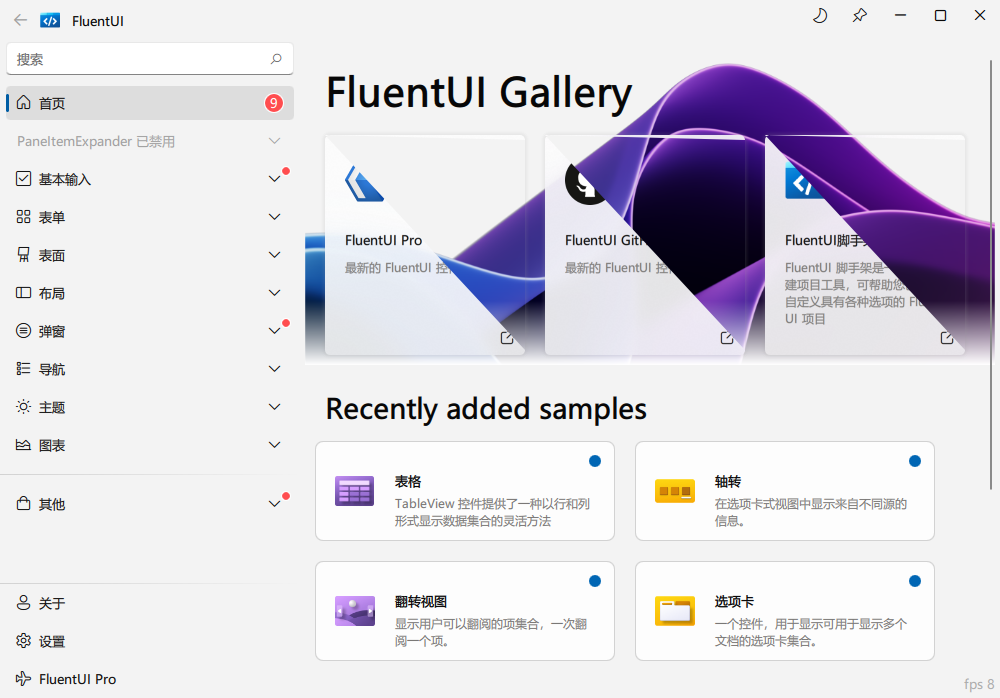
Task: Go back with the arrow icon
Action: pyautogui.click(x=20, y=20)
